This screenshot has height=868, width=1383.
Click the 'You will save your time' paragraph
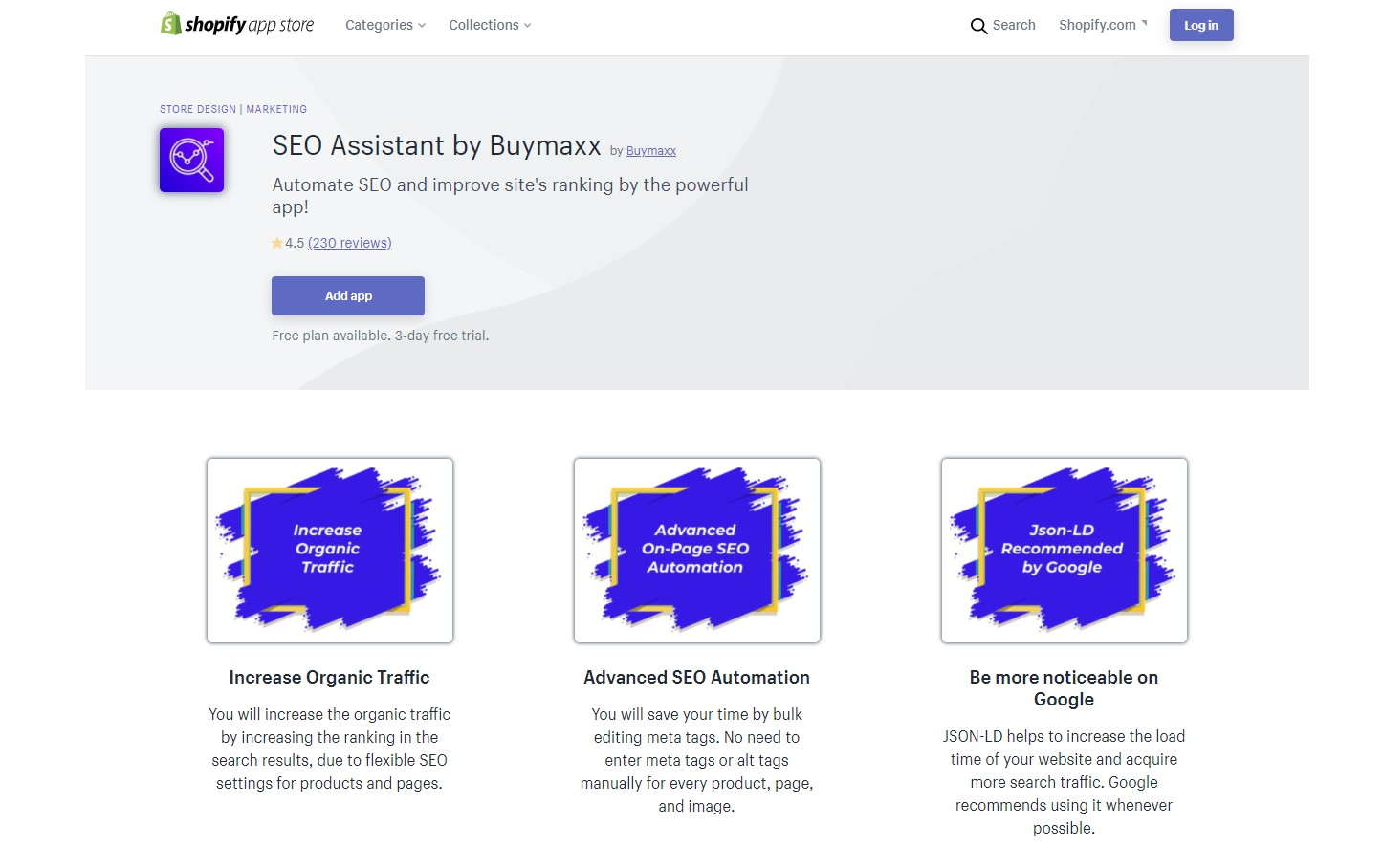[697, 760]
